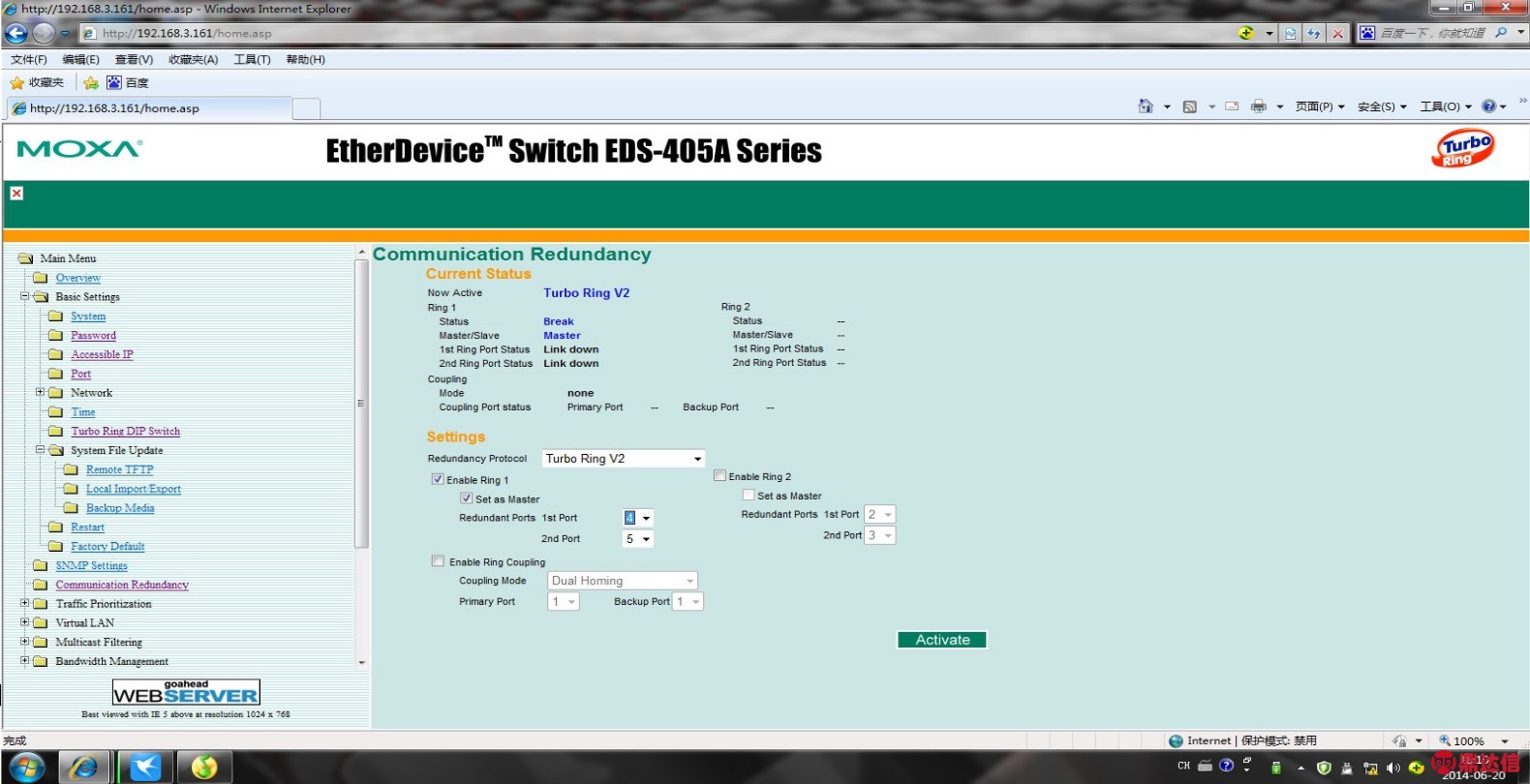Click the home icon in IE command bar
1530x784 pixels.
click(1146, 106)
